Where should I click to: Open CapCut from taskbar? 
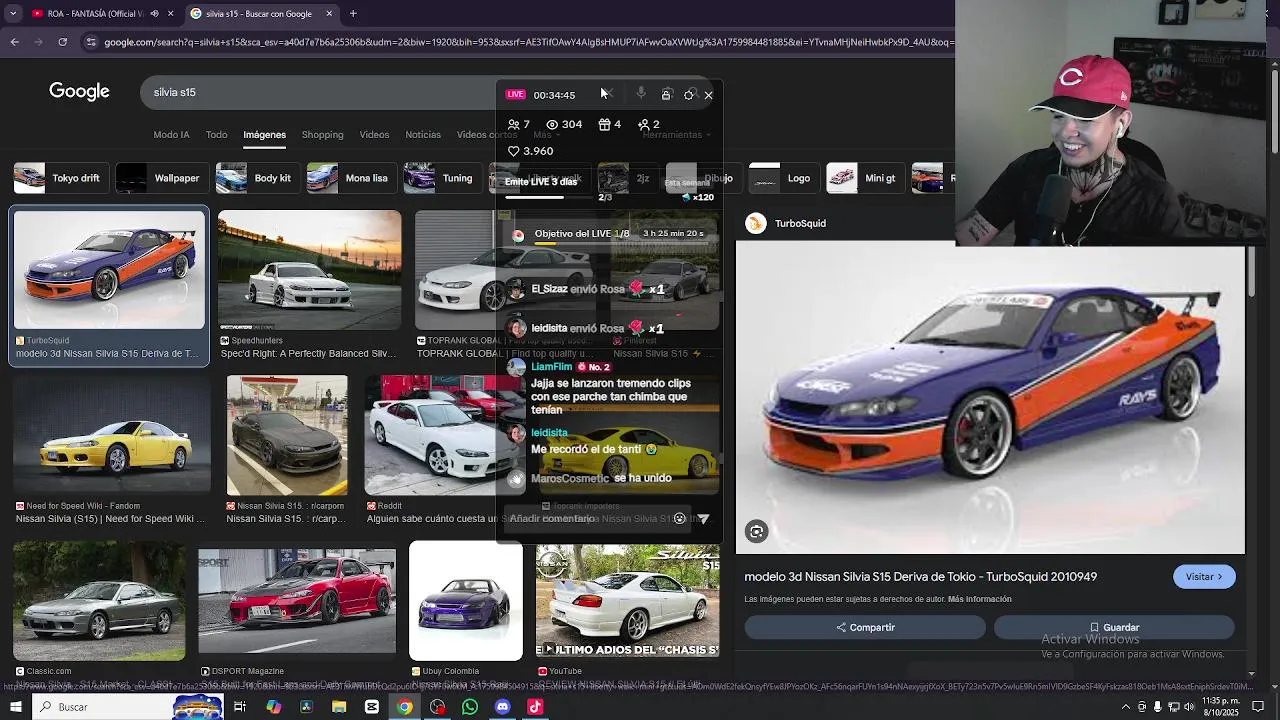point(372,707)
